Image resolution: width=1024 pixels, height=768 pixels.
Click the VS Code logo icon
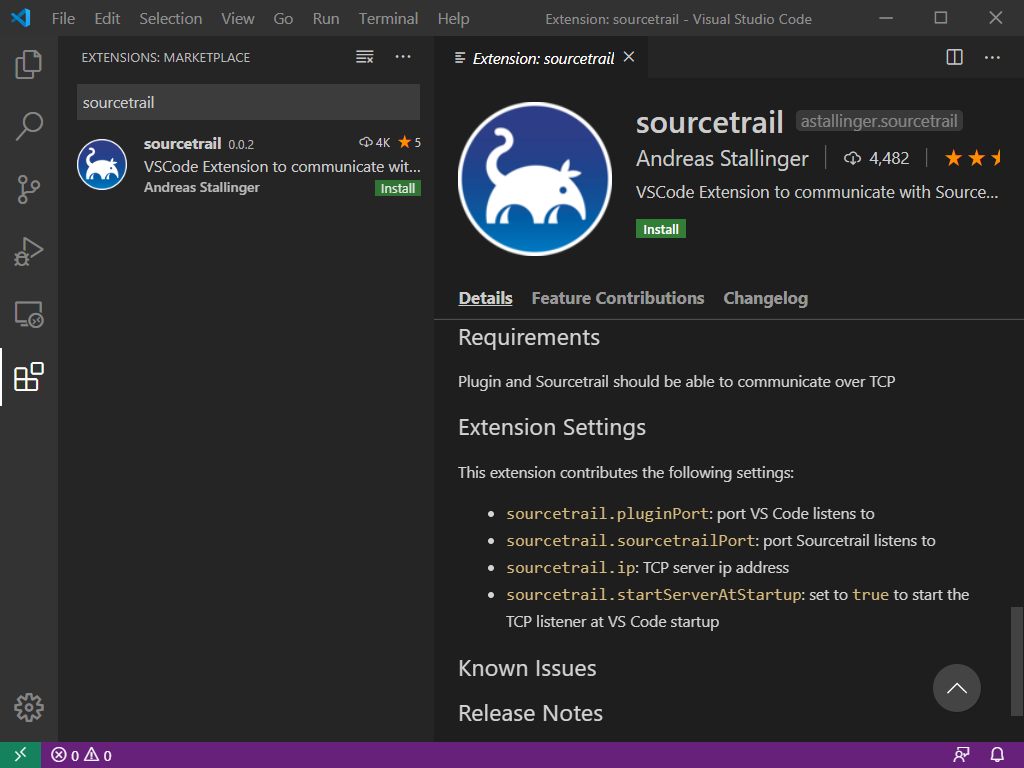click(x=20, y=18)
